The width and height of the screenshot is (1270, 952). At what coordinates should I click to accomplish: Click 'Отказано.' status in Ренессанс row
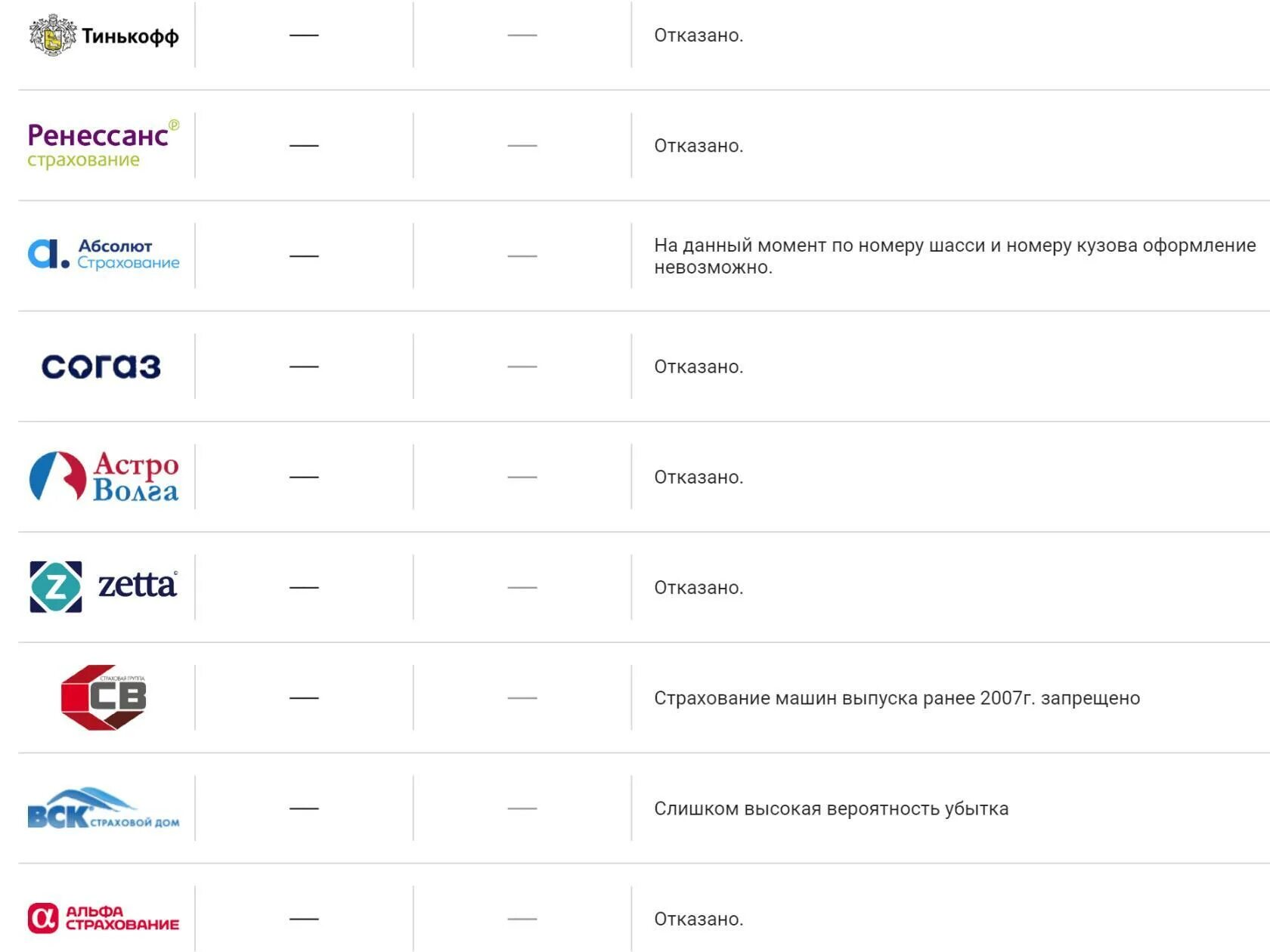click(x=698, y=146)
